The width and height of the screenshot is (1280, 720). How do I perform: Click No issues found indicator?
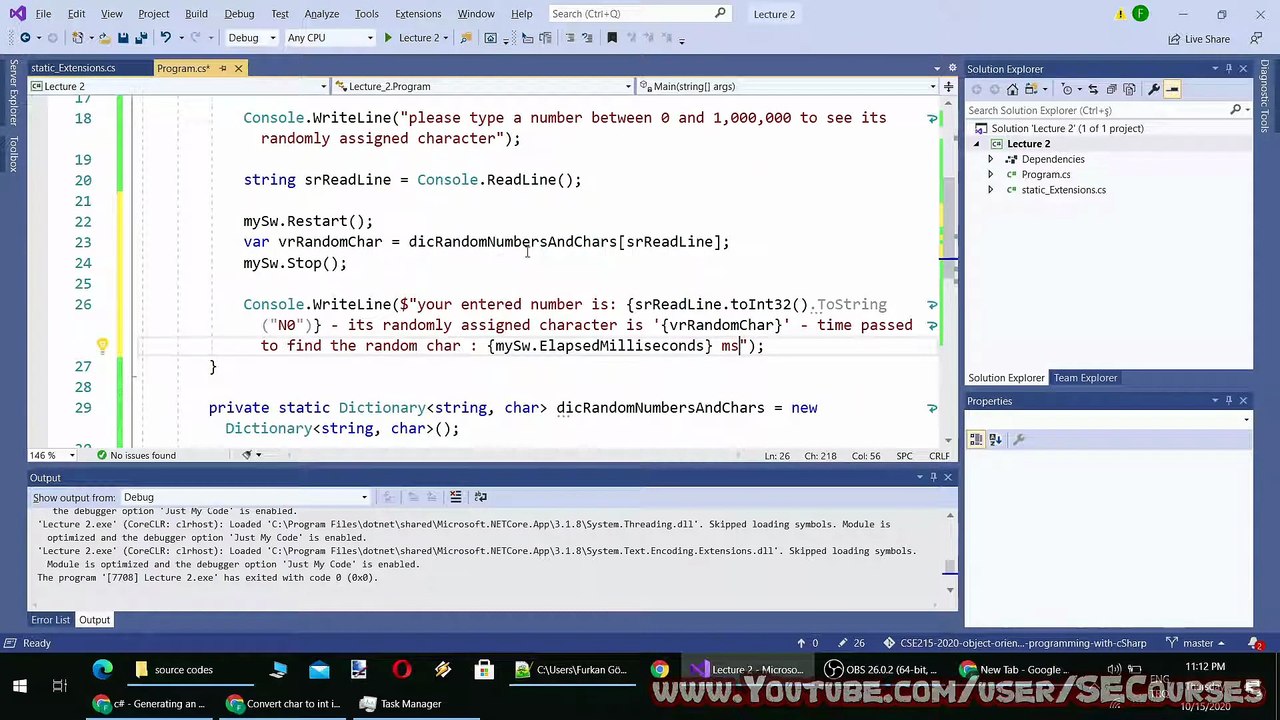click(136, 455)
